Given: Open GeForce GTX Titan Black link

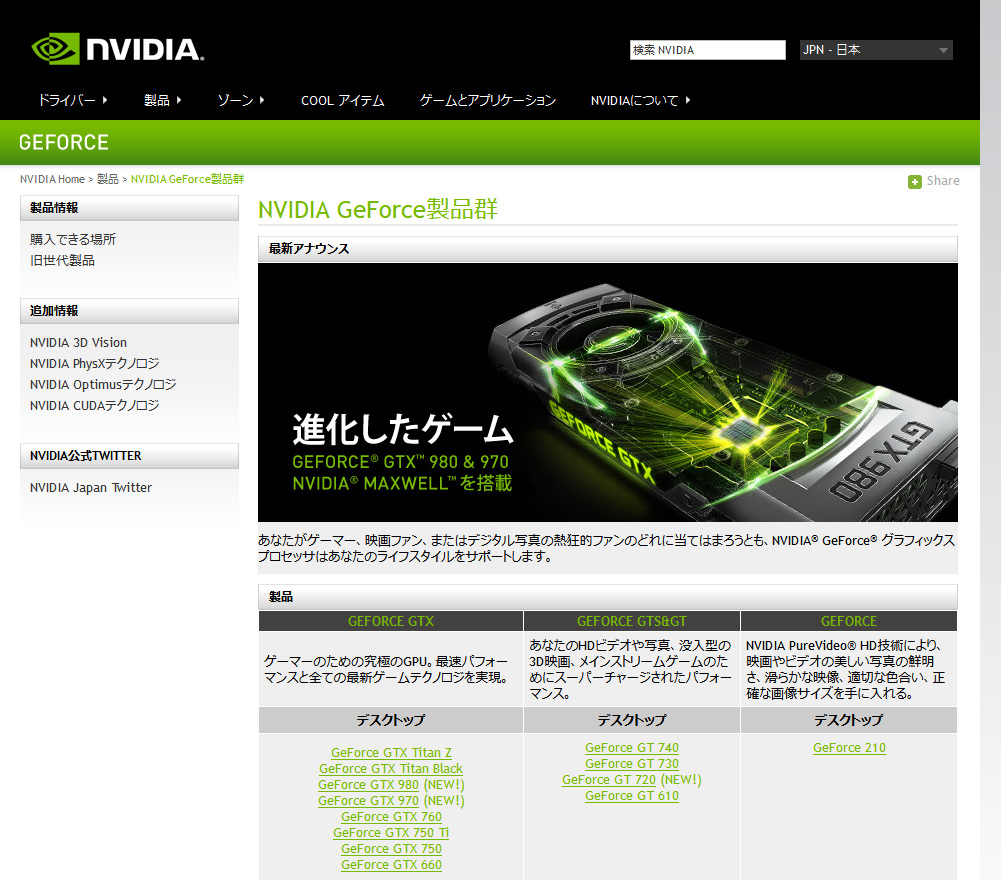Looking at the screenshot, I should [x=391, y=769].
